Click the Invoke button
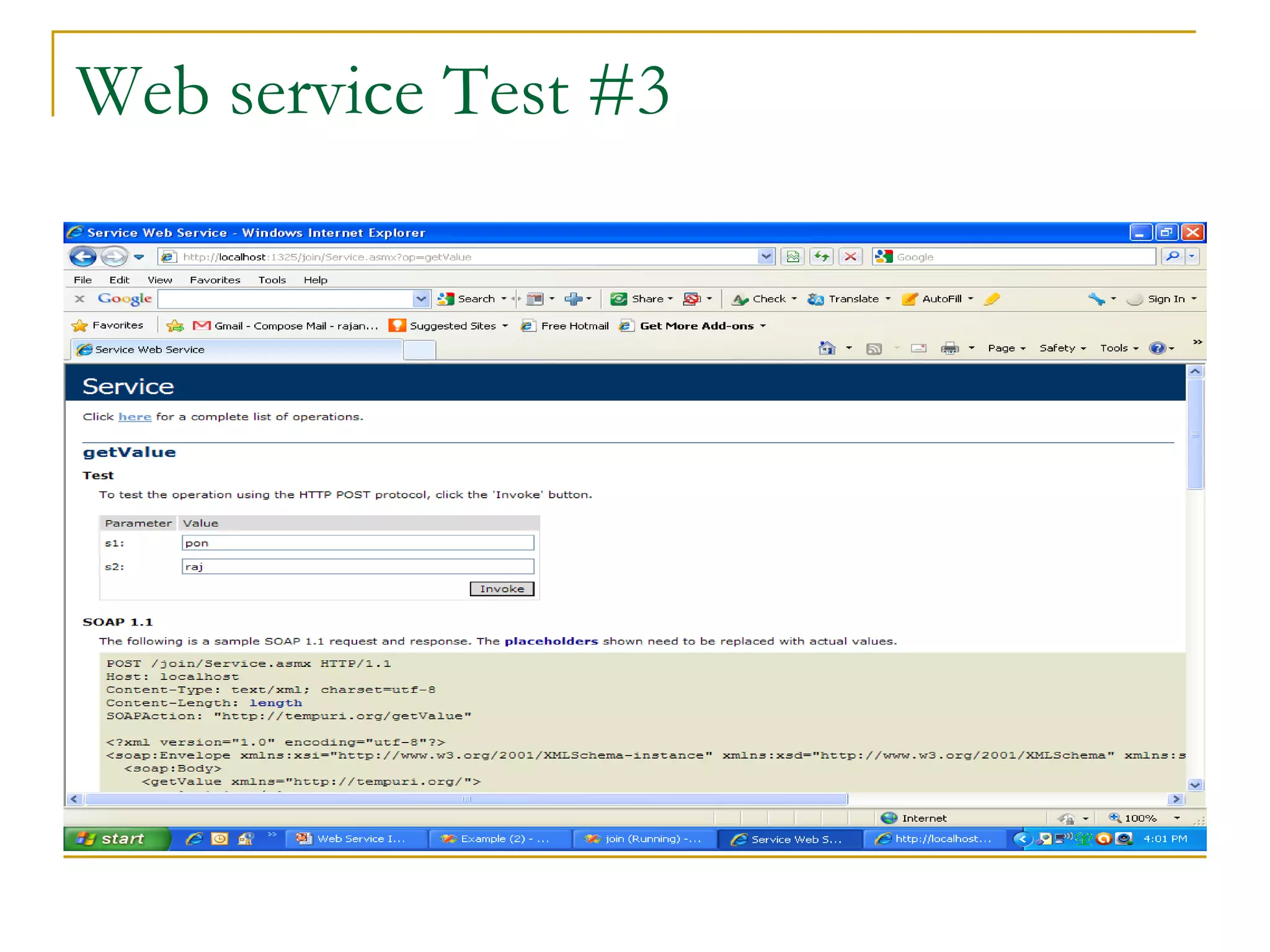Image resolution: width=1270 pixels, height=952 pixels. [502, 589]
